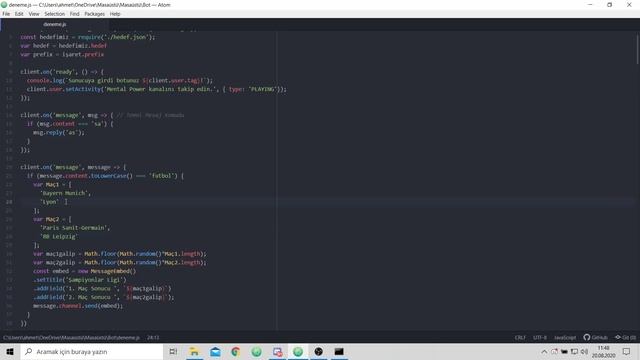Click the setTitle('Şampiyonlar Ligi') line
Image resolution: width=640 pixels, height=360 pixels.
click(x=80, y=280)
